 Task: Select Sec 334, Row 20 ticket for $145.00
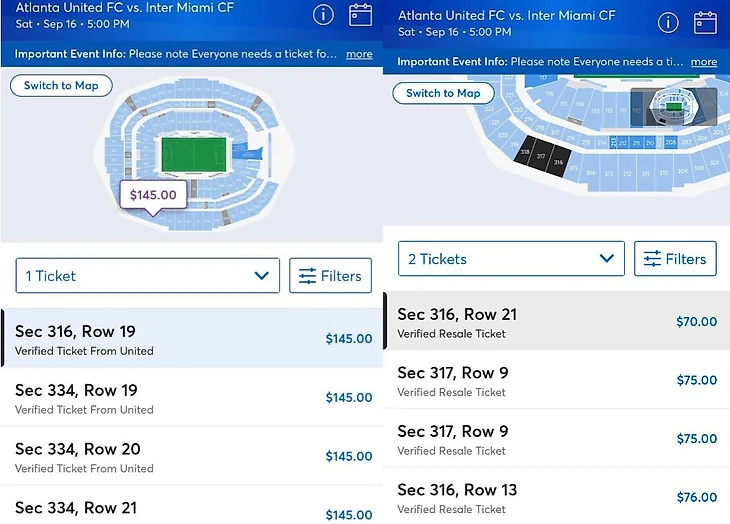point(190,456)
